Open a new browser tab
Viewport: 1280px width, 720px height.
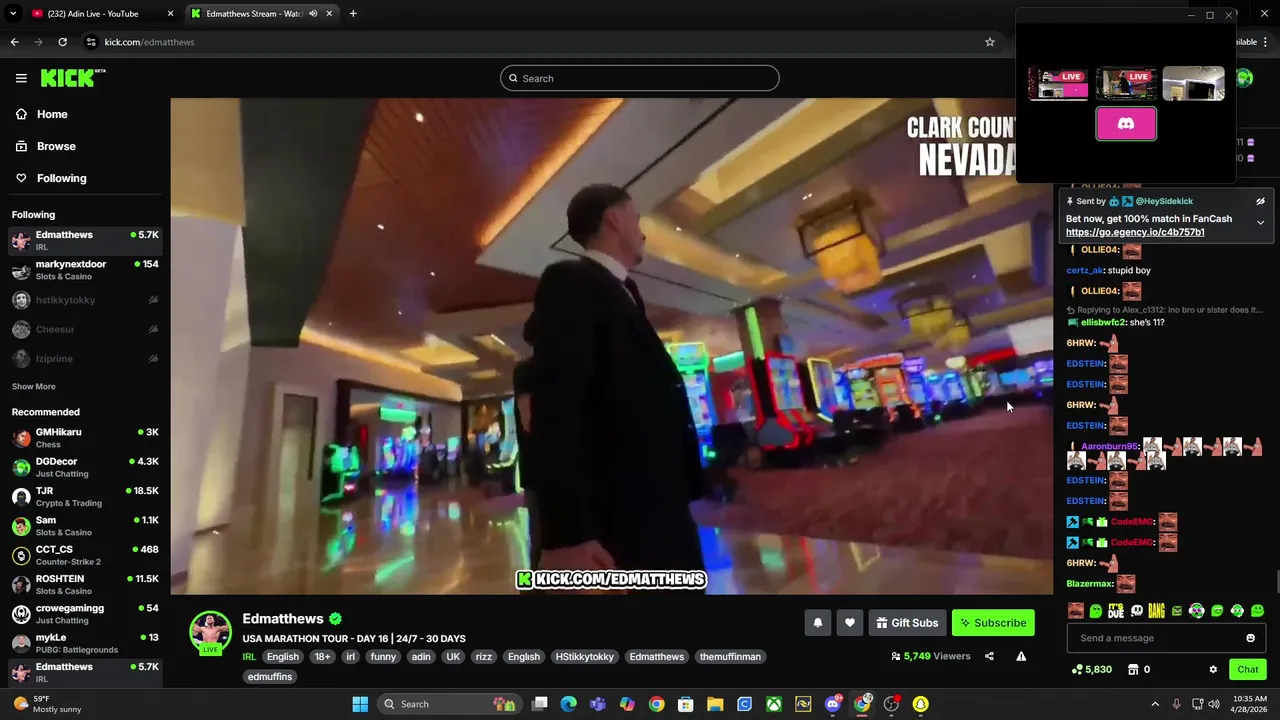353,14
